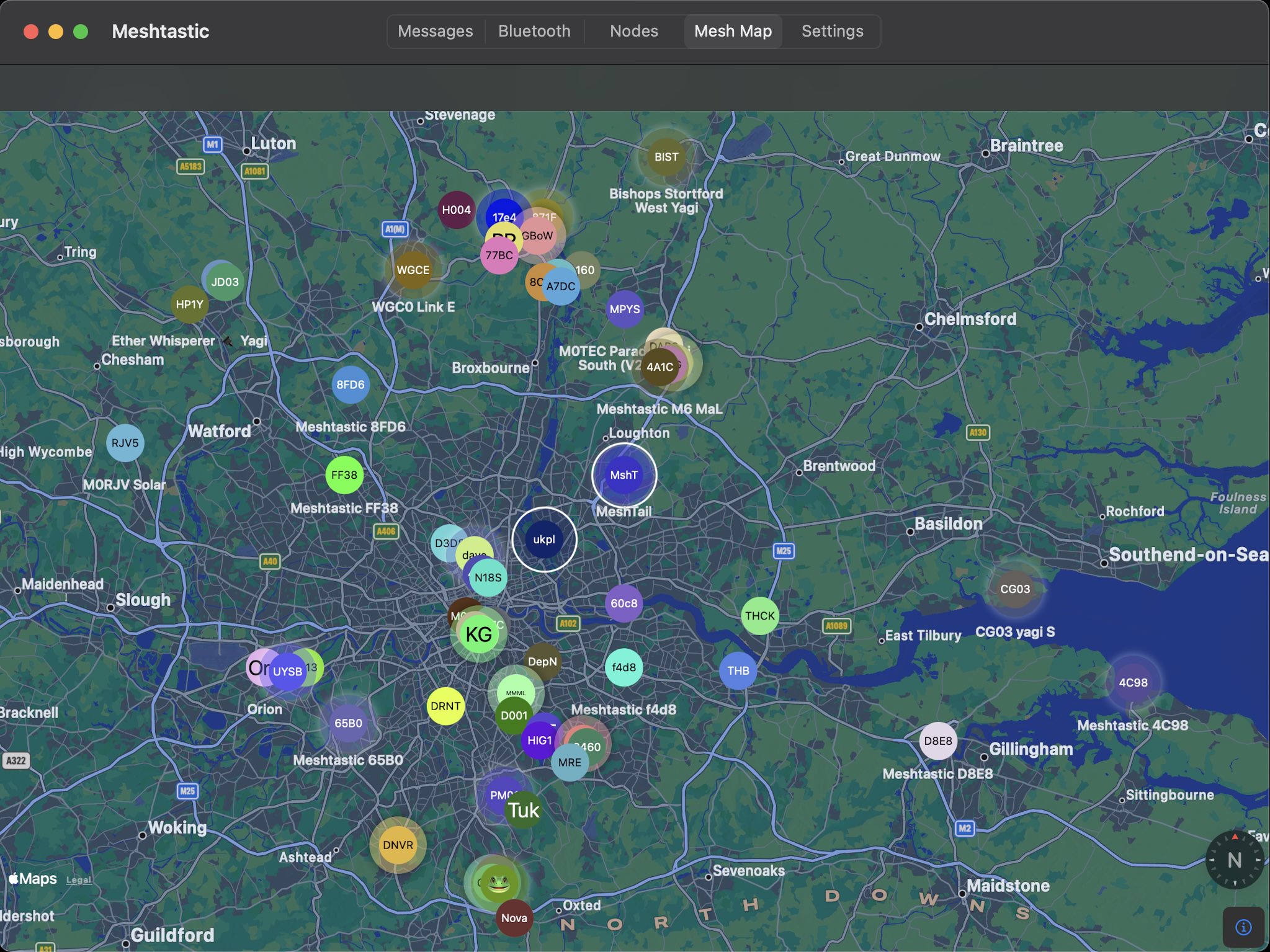Image resolution: width=1270 pixels, height=952 pixels.
Task: Click the green THCK node marker
Action: click(x=759, y=616)
